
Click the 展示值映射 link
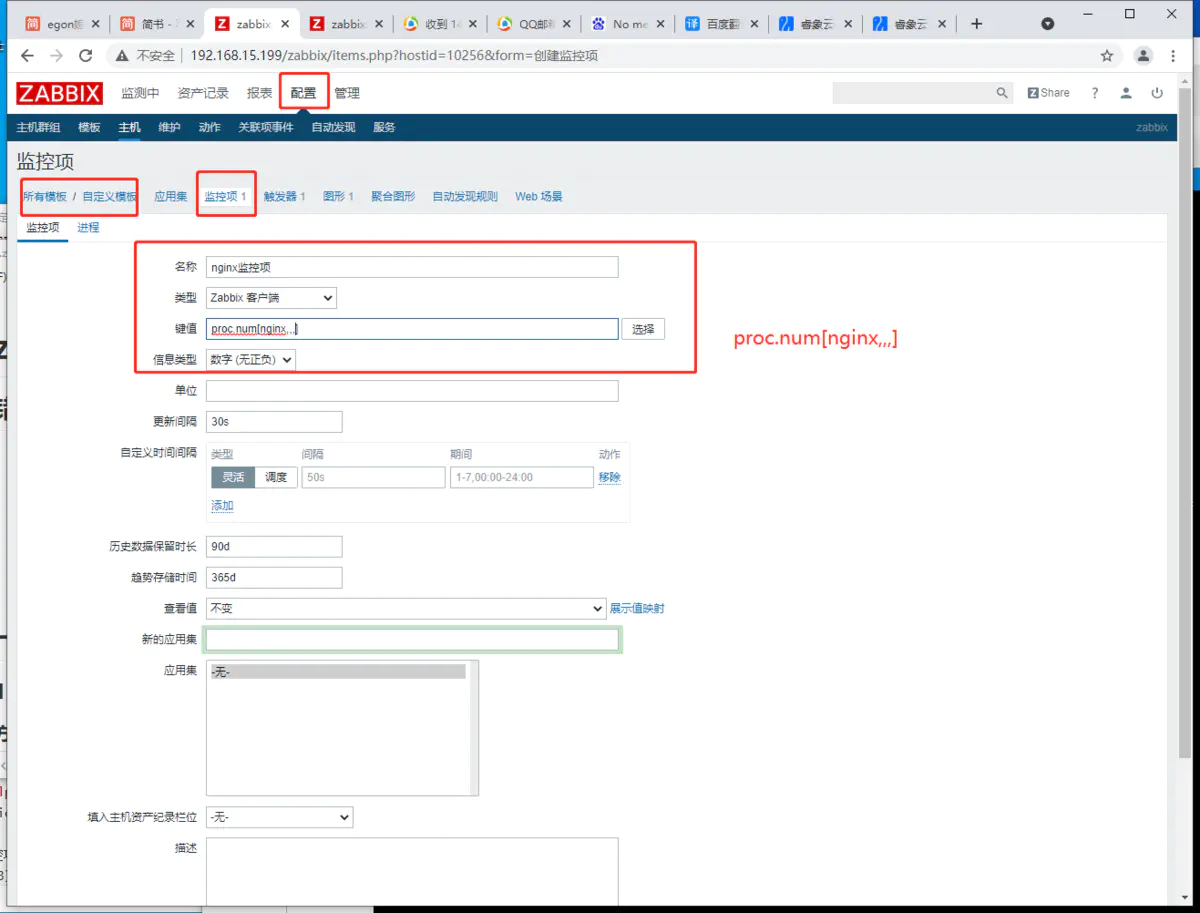pos(637,608)
